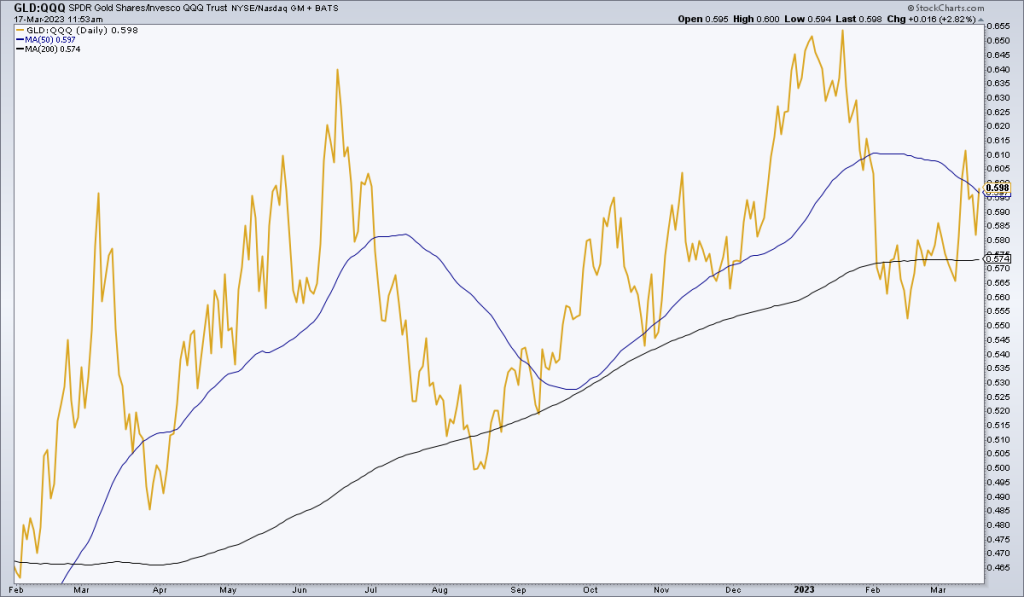The height and width of the screenshot is (597, 1024).
Task: Click the 0.465 price axis label
Action: (1000, 568)
